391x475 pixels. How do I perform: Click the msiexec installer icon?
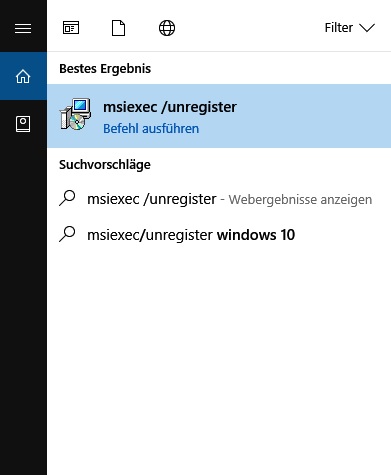[x=75, y=114]
